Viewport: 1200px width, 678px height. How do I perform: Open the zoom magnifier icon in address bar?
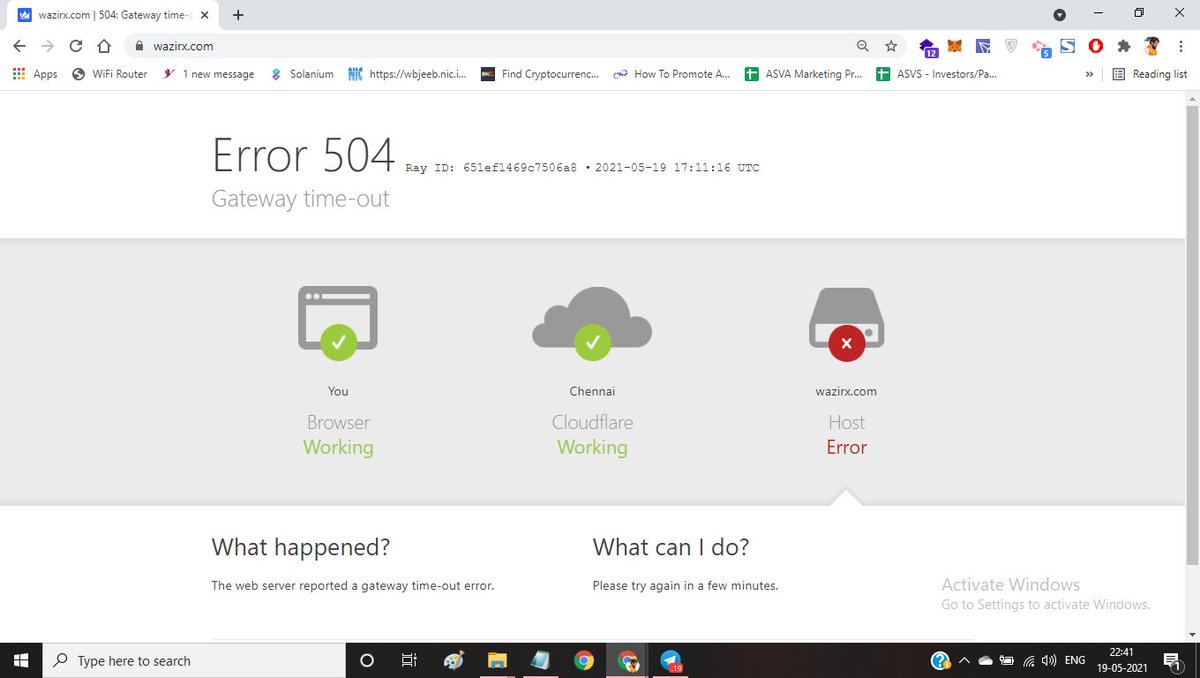(863, 46)
